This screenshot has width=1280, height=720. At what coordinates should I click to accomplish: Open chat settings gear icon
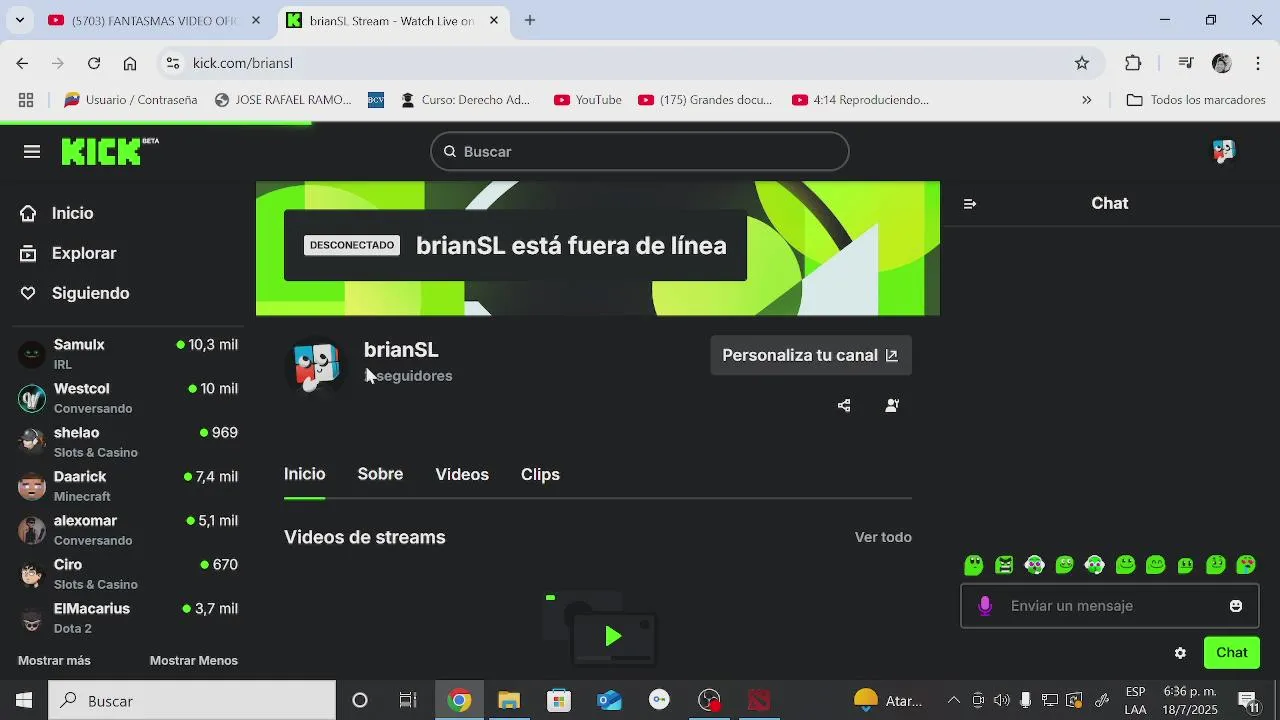click(1180, 653)
